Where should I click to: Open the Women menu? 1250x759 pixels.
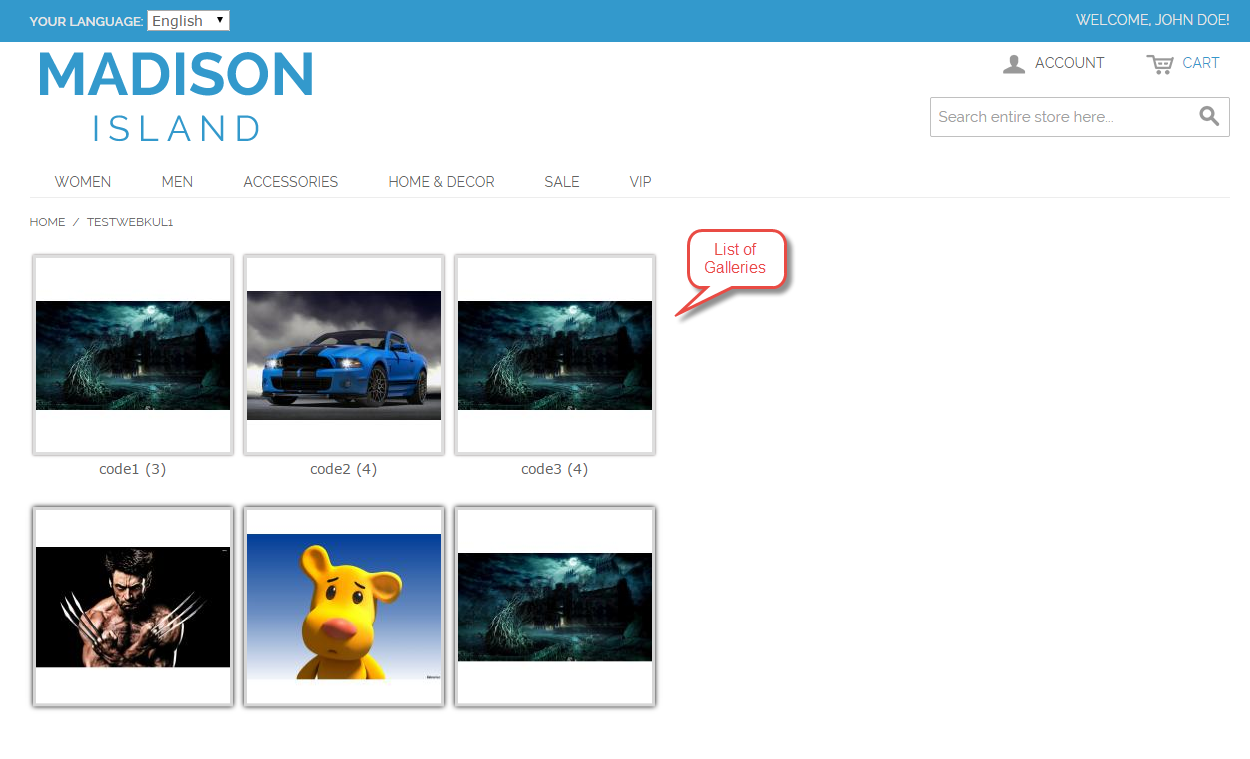coord(83,182)
